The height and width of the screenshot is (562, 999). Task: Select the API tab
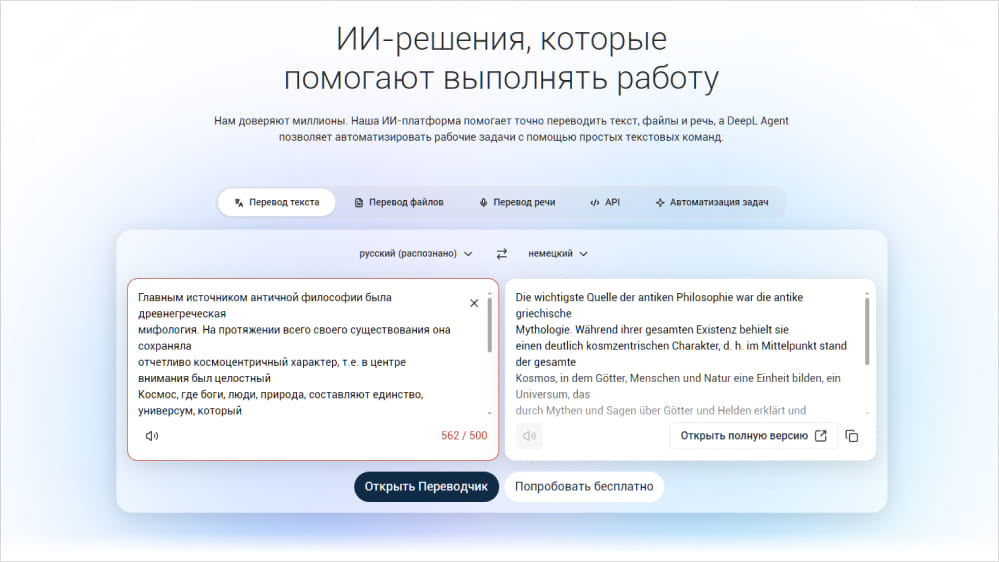point(605,202)
